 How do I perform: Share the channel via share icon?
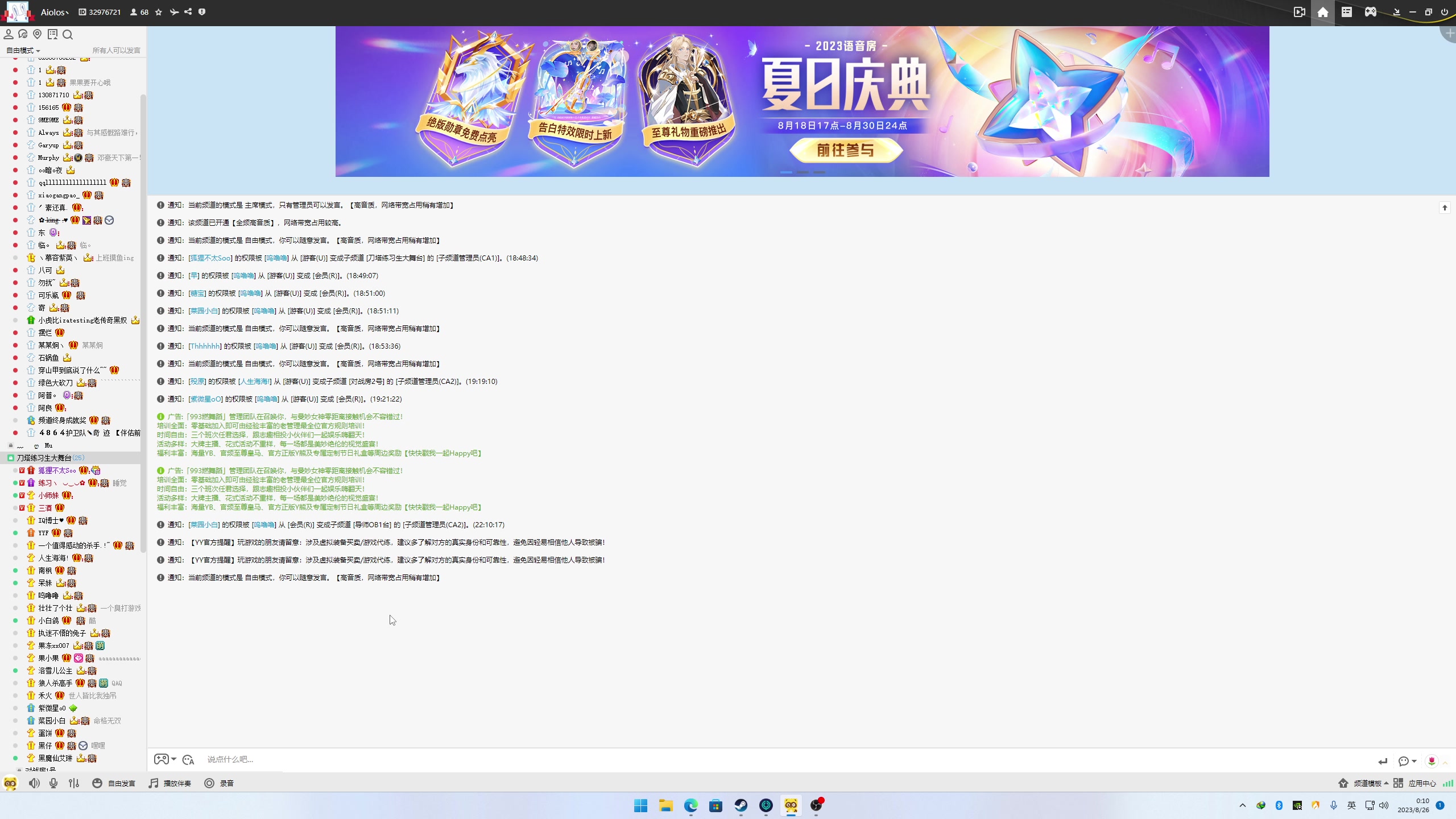(x=188, y=12)
